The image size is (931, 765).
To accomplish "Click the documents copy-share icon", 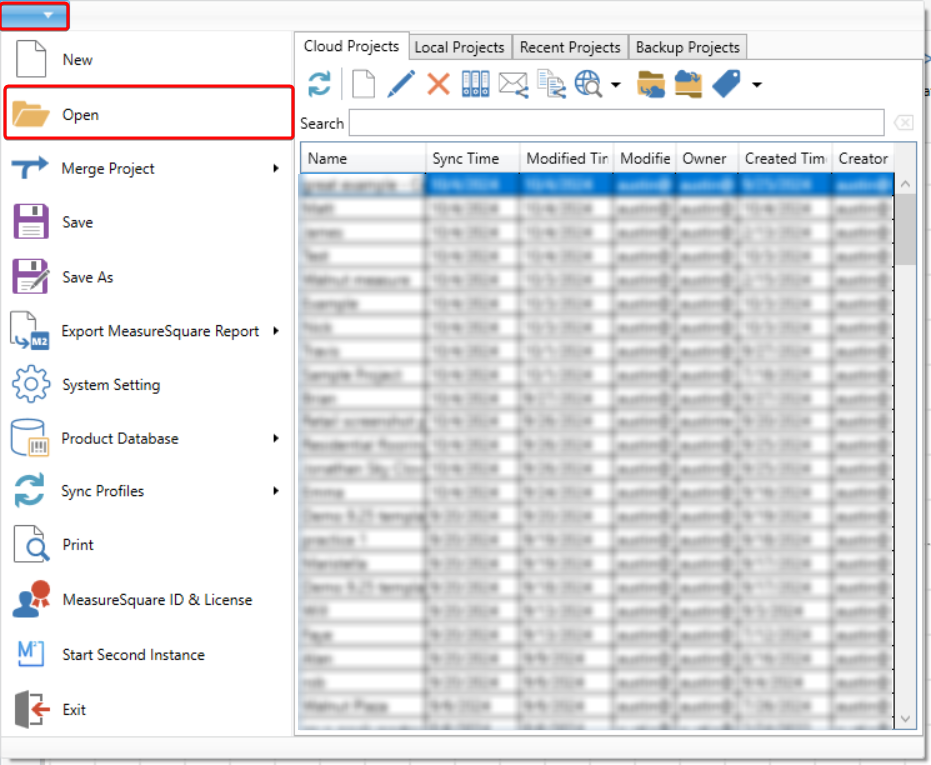I will [x=552, y=84].
